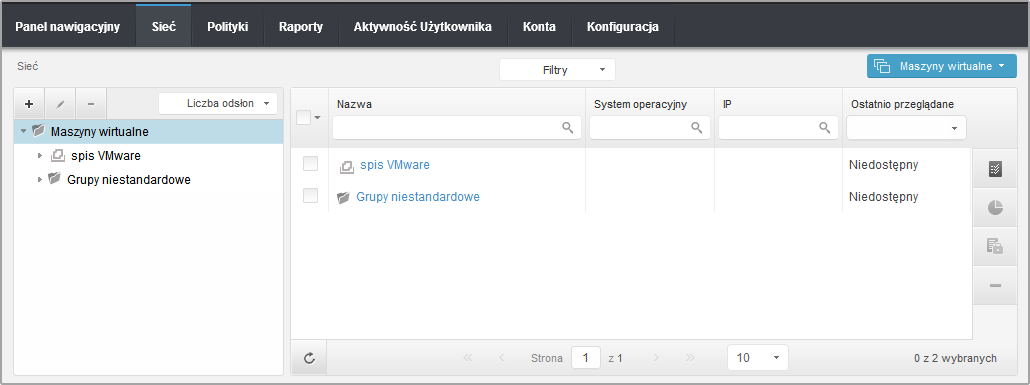Click the Ostatnio przeglądane column header

point(902,104)
